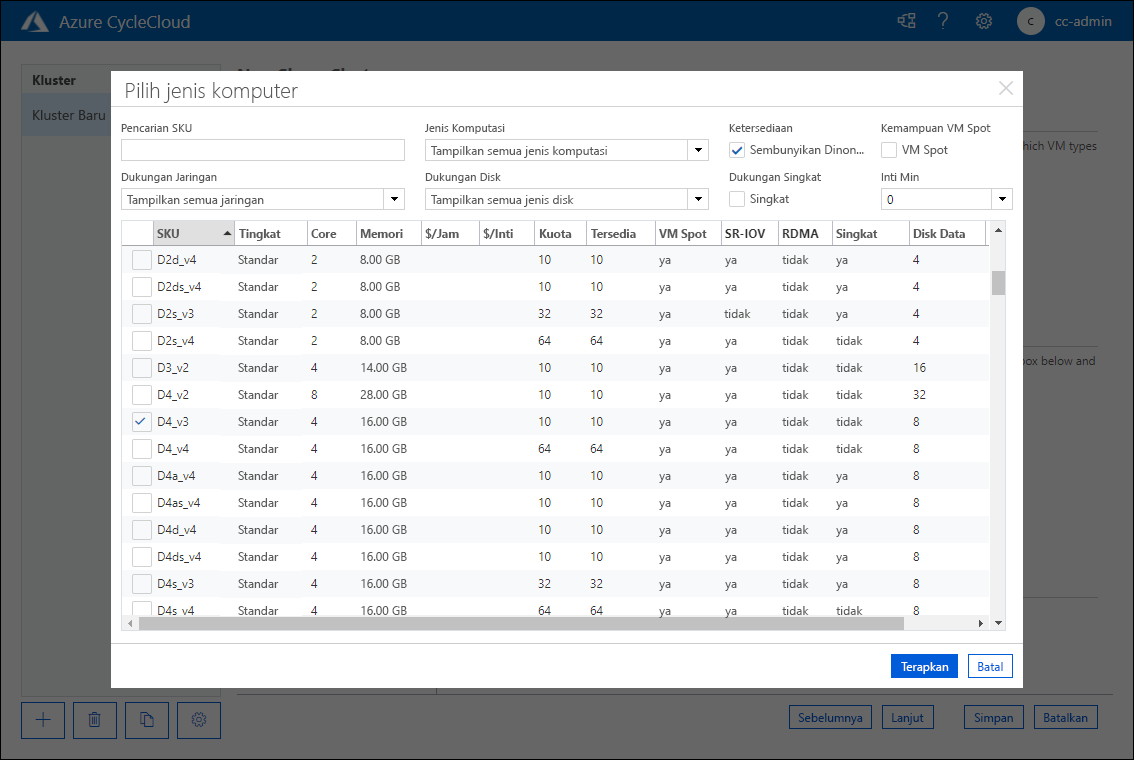The height and width of the screenshot is (760, 1134).
Task: Click the cc-admin user avatar
Action: (x=1030, y=21)
